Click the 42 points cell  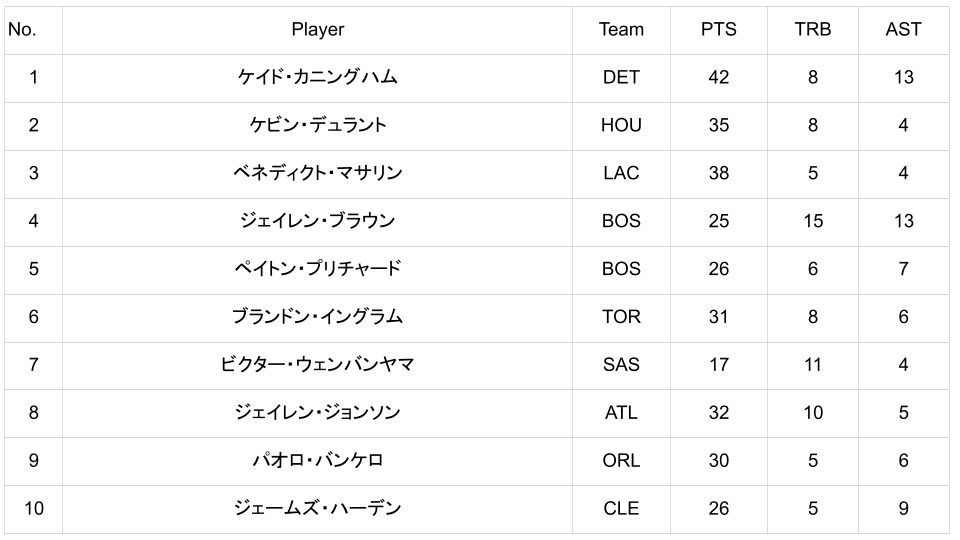tap(718, 77)
